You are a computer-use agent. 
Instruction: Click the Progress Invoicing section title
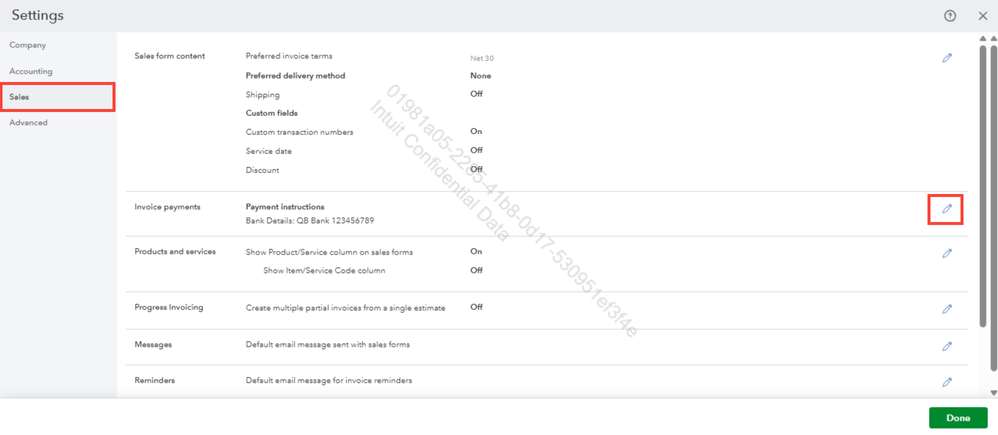pos(169,307)
